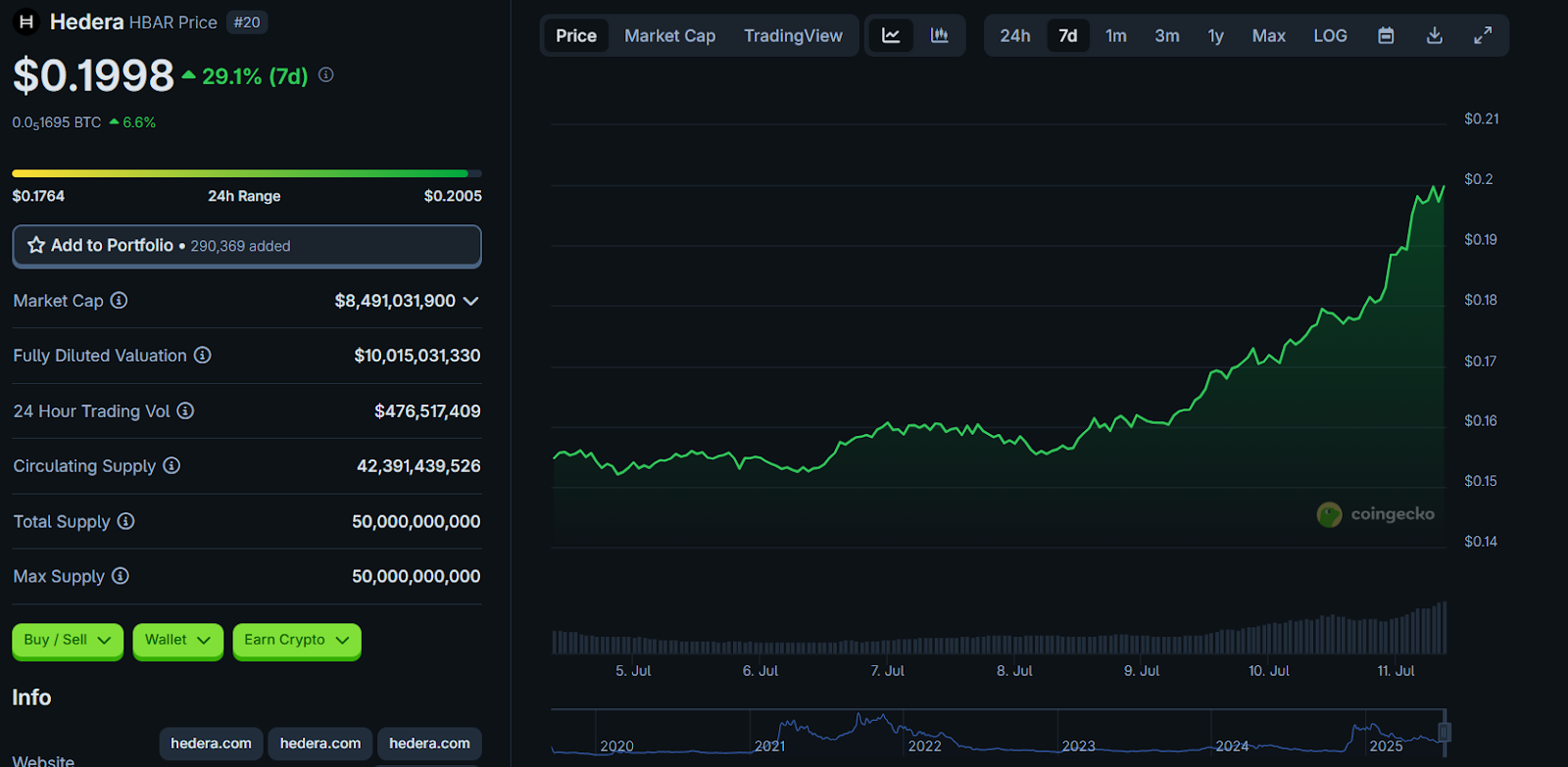The width and height of the screenshot is (1568, 767).
Task: Open the 24 Hour Trading Vol info icon
Action: point(185,411)
